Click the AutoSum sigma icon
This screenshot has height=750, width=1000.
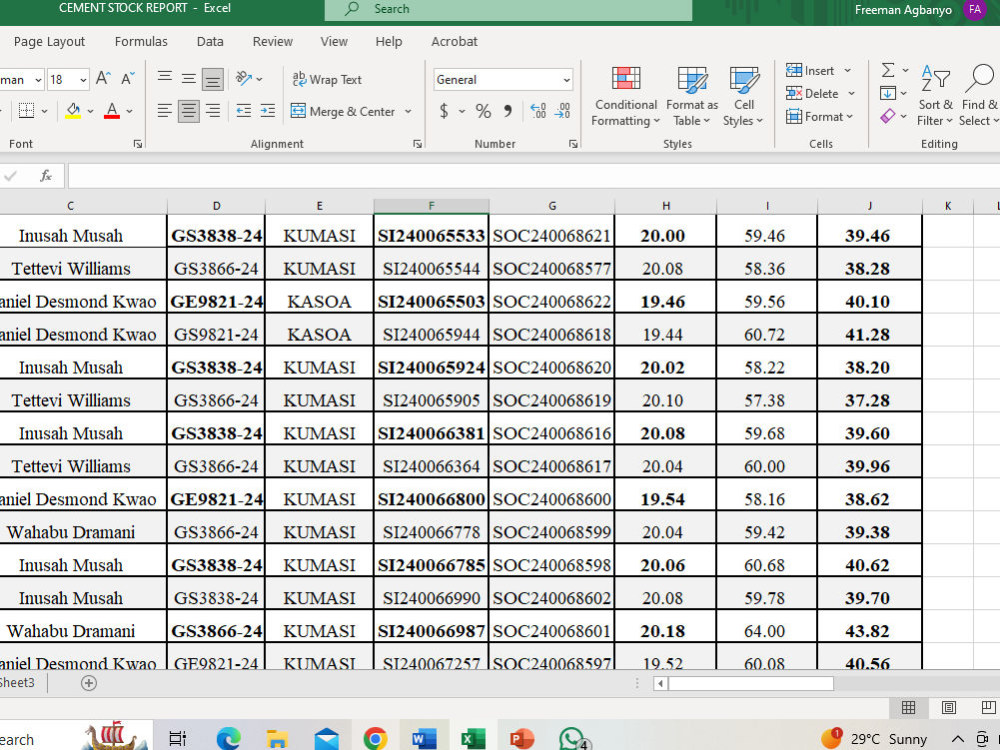(888, 70)
